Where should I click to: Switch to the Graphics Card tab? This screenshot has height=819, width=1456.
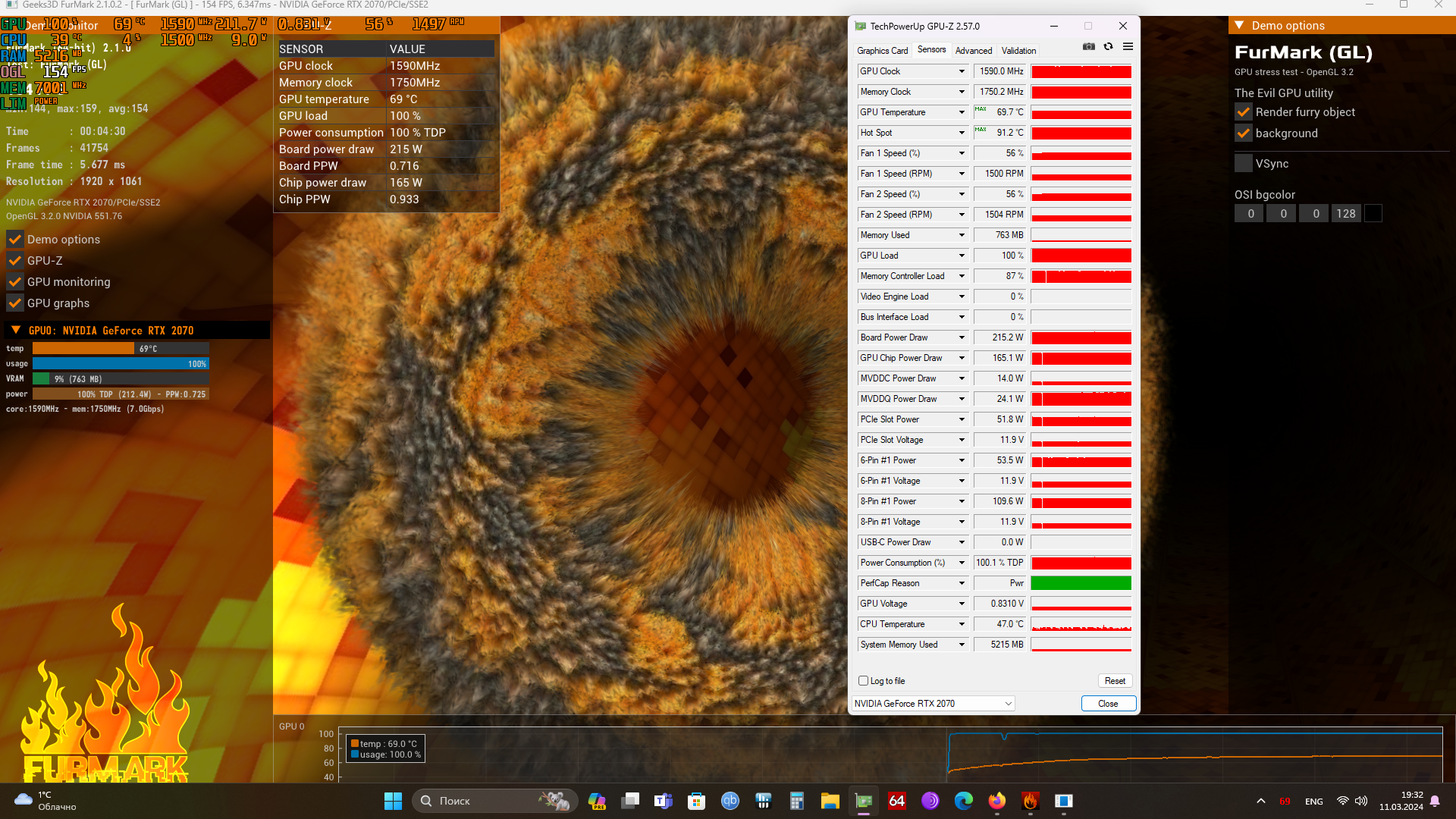(x=882, y=51)
